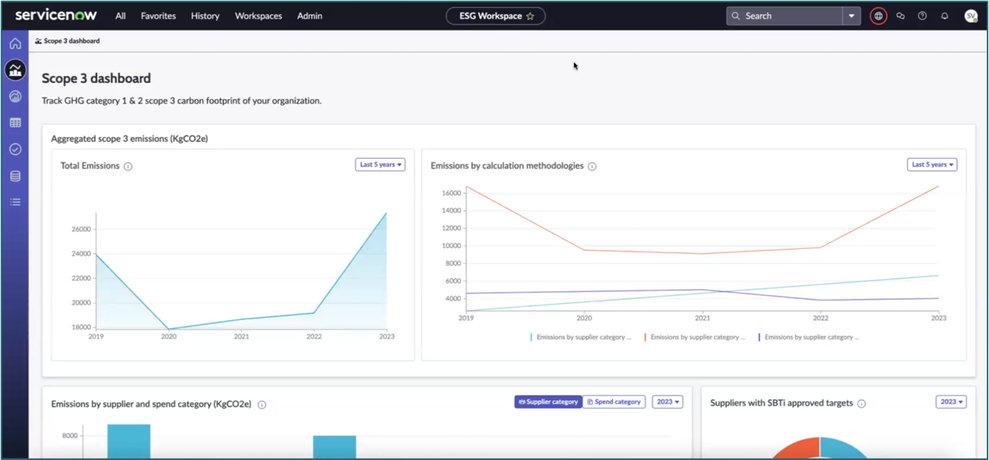Favorite ESG Workspace with star icon
This screenshot has height=460, width=989.
530,16
